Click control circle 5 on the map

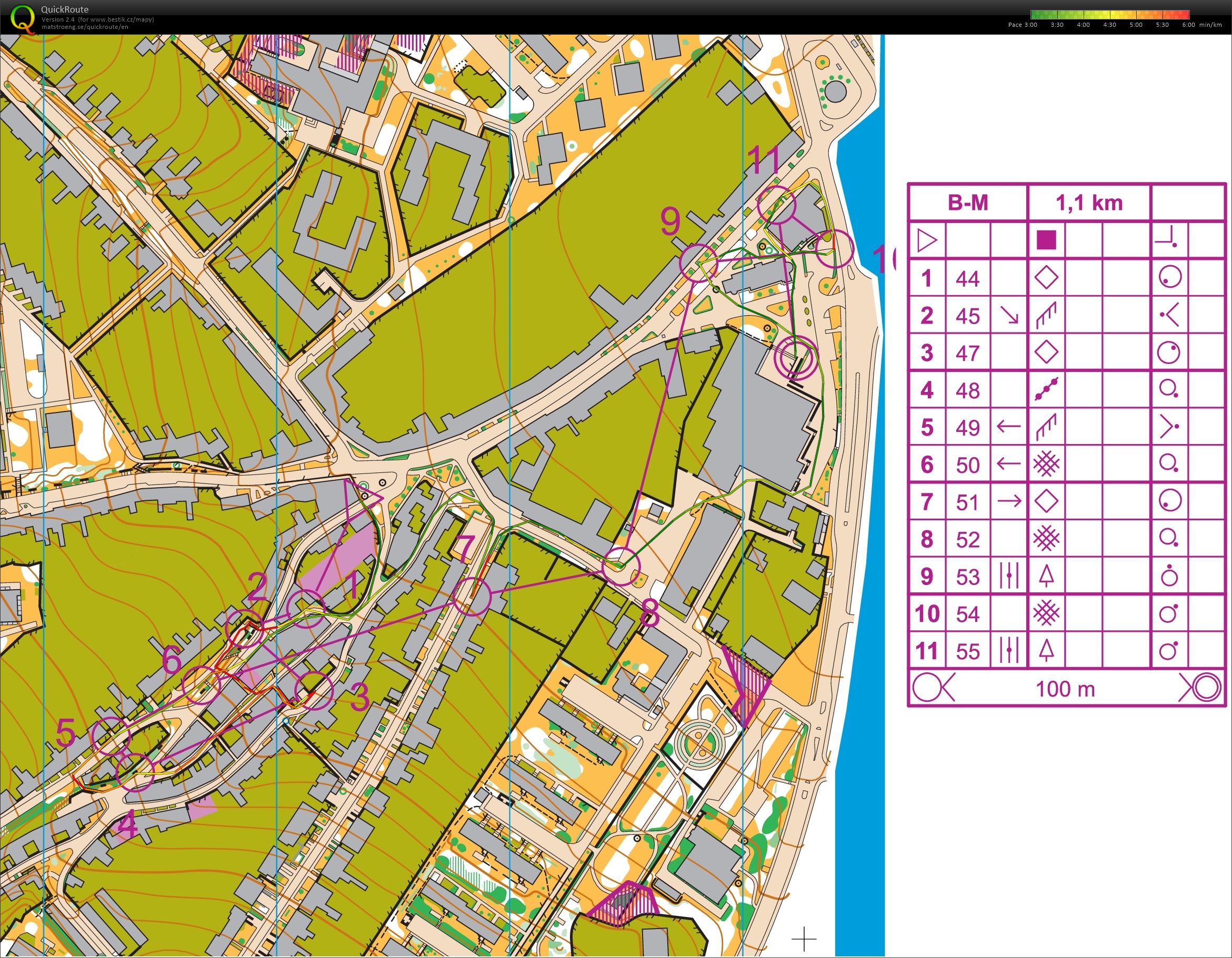tap(111, 737)
